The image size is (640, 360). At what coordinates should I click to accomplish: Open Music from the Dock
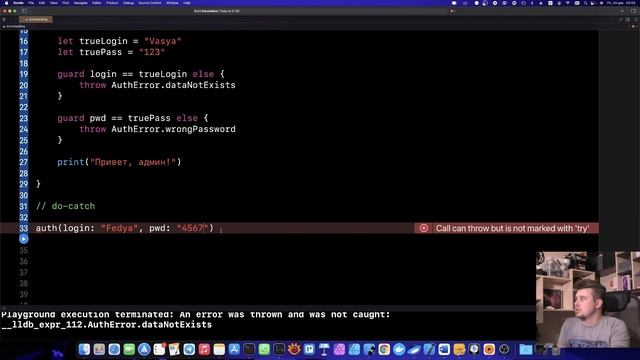[204, 349]
